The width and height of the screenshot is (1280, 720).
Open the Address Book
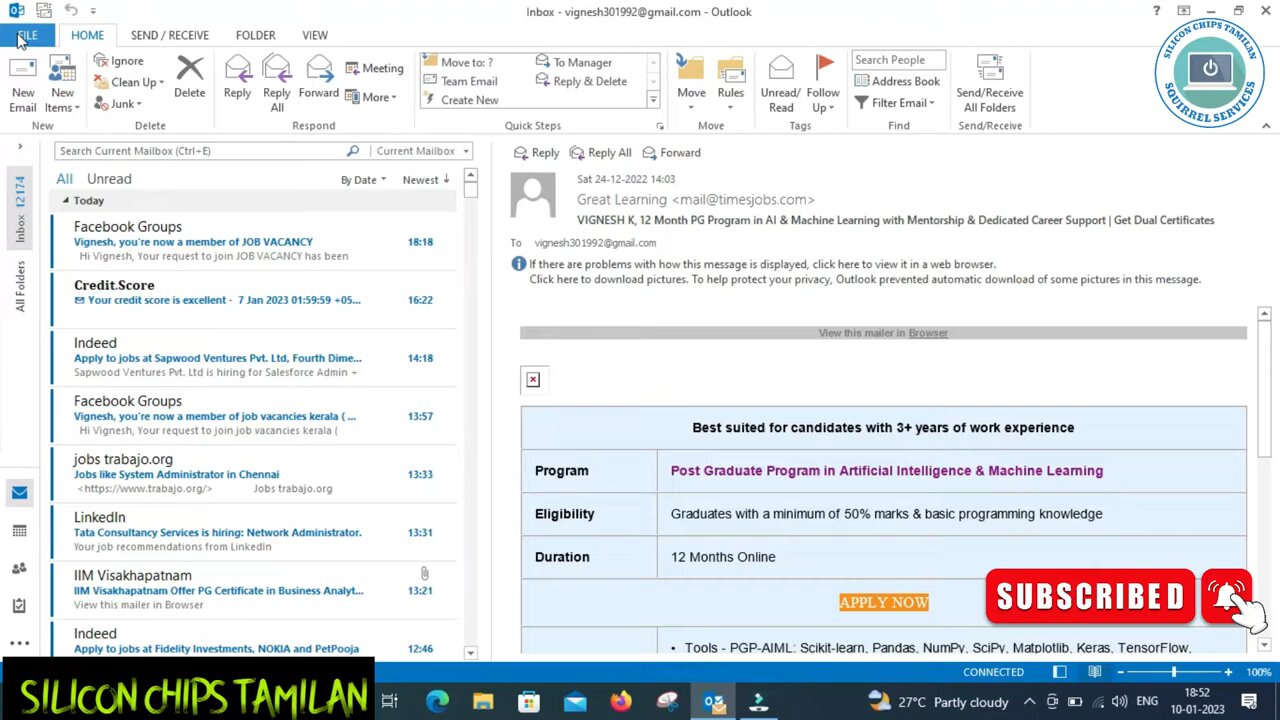[x=897, y=81]
